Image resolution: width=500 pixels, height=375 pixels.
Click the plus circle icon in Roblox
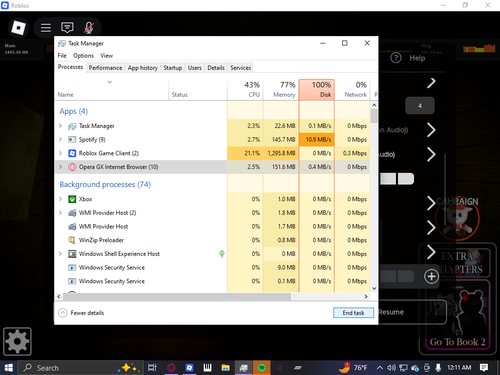pyautogui.click(x=431, y=276)
